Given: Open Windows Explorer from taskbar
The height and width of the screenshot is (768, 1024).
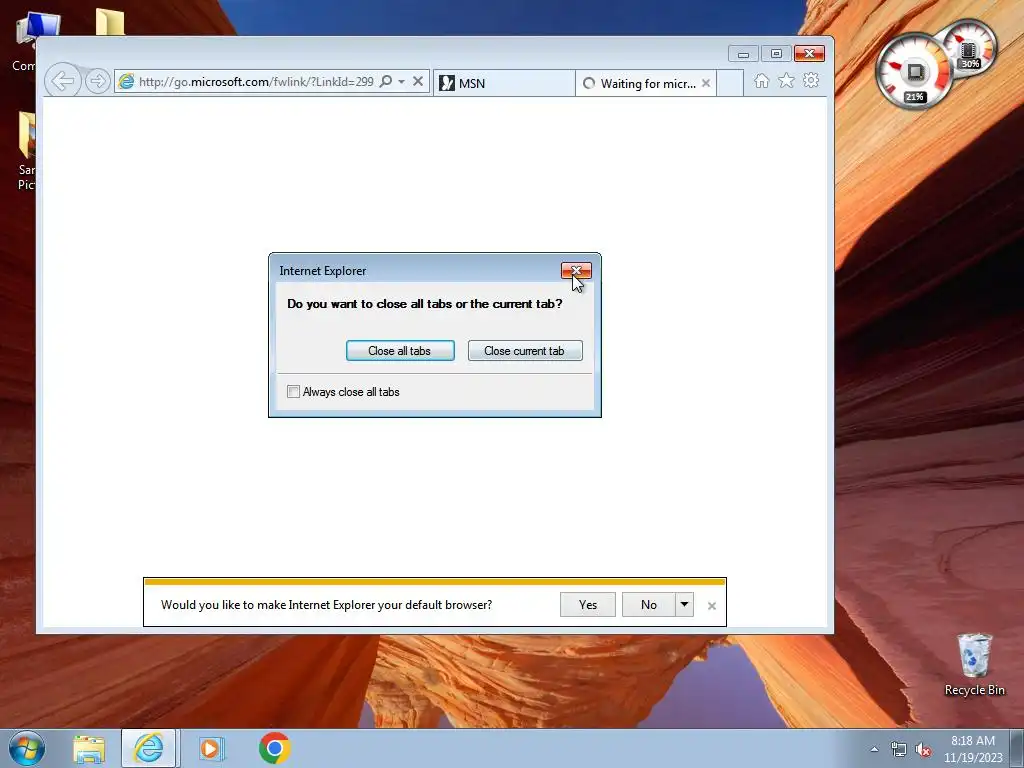Looking at the screenshot, I should (89, 749).
